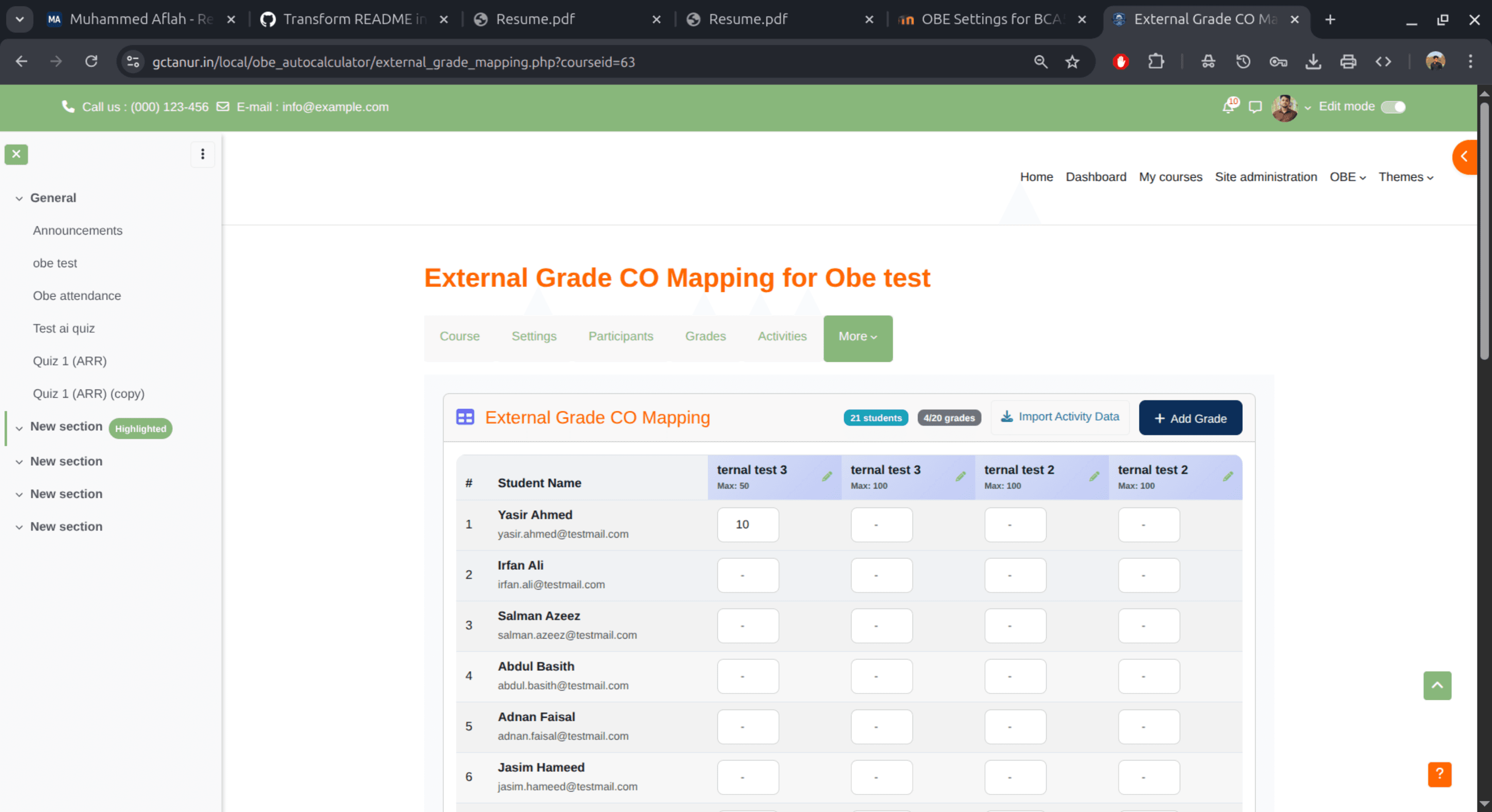
Task: Open the messaging chat icon
Action: [x=1255, y=106]
